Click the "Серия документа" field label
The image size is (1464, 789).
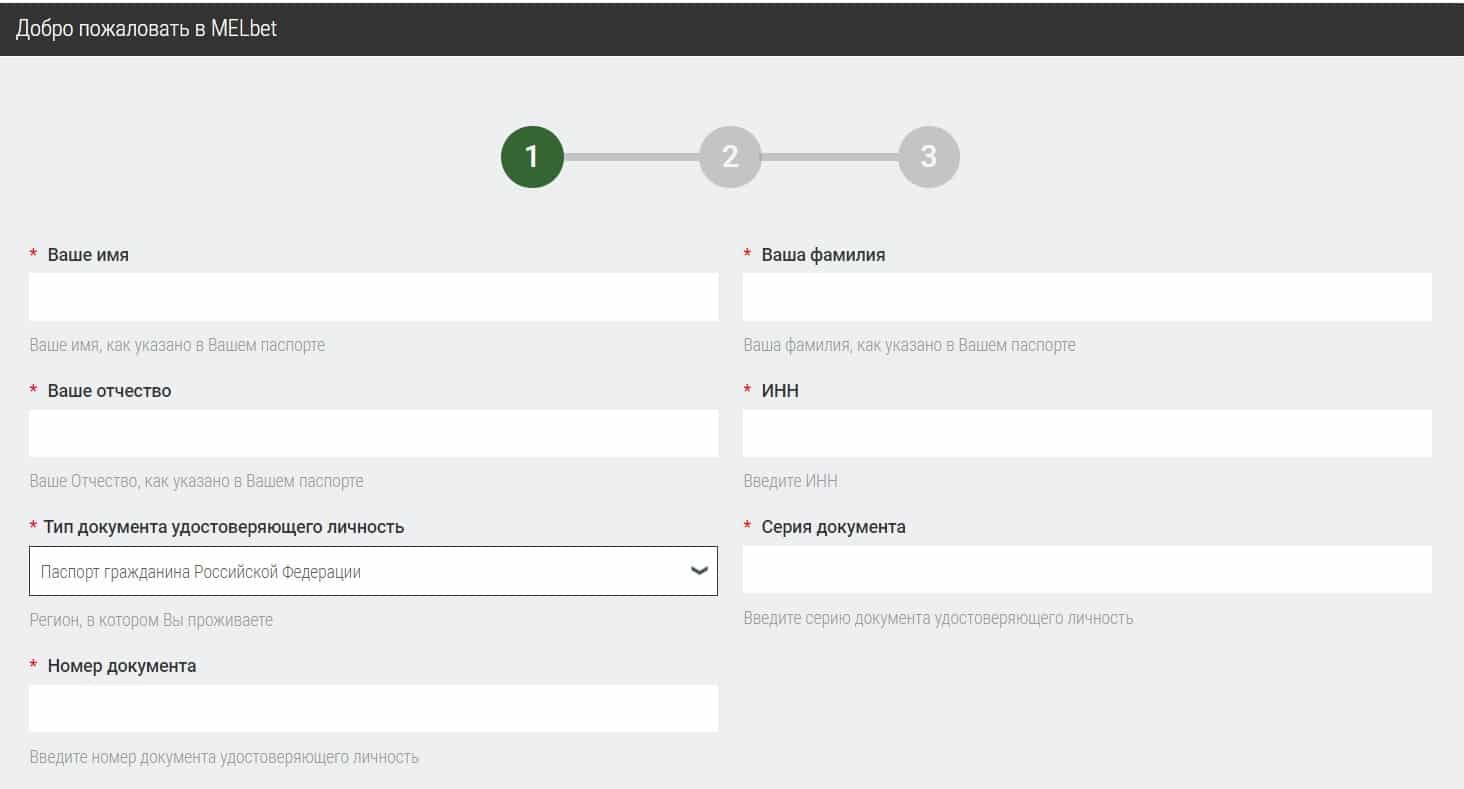click(x=833, y=527)
